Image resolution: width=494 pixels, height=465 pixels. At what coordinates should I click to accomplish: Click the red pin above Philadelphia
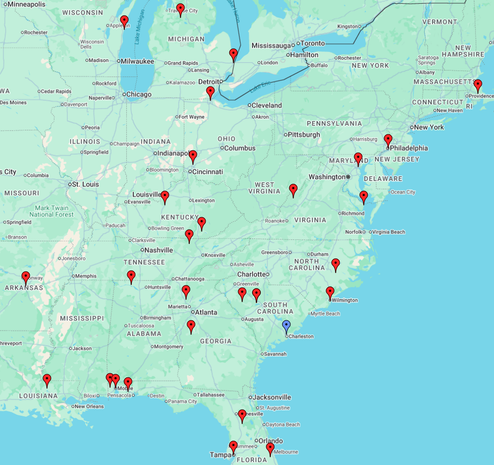(388, 141)
